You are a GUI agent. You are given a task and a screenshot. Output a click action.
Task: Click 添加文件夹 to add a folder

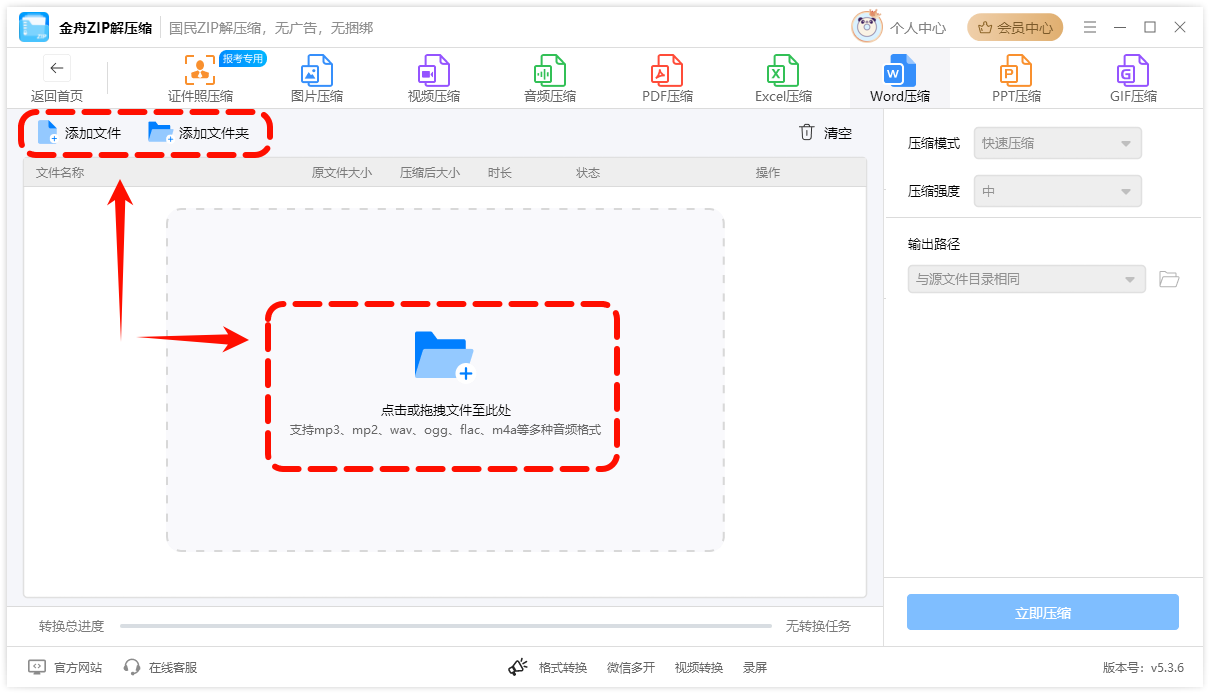pos(199,133)
